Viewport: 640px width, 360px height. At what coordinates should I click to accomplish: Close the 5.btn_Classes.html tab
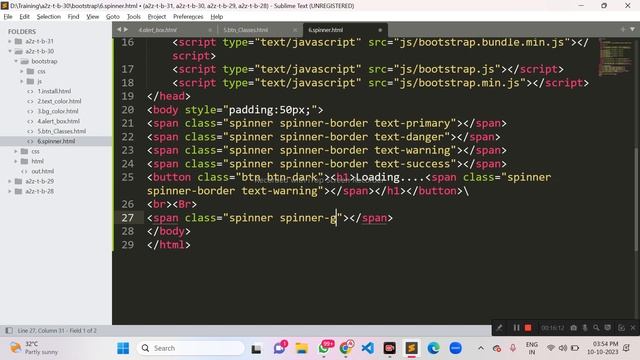pyautogui.click(x=295, y=30)
